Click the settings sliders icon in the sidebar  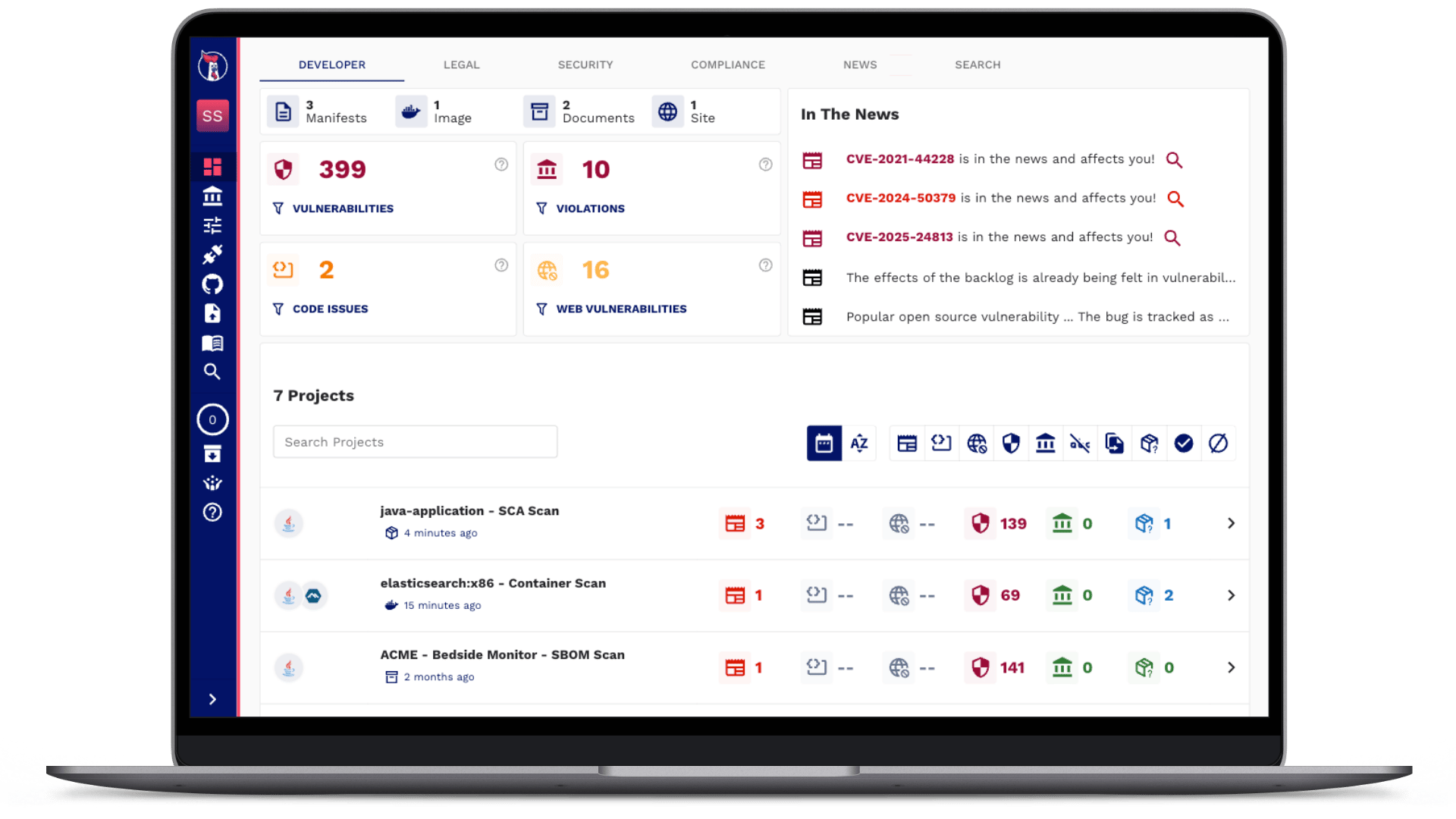212,224
